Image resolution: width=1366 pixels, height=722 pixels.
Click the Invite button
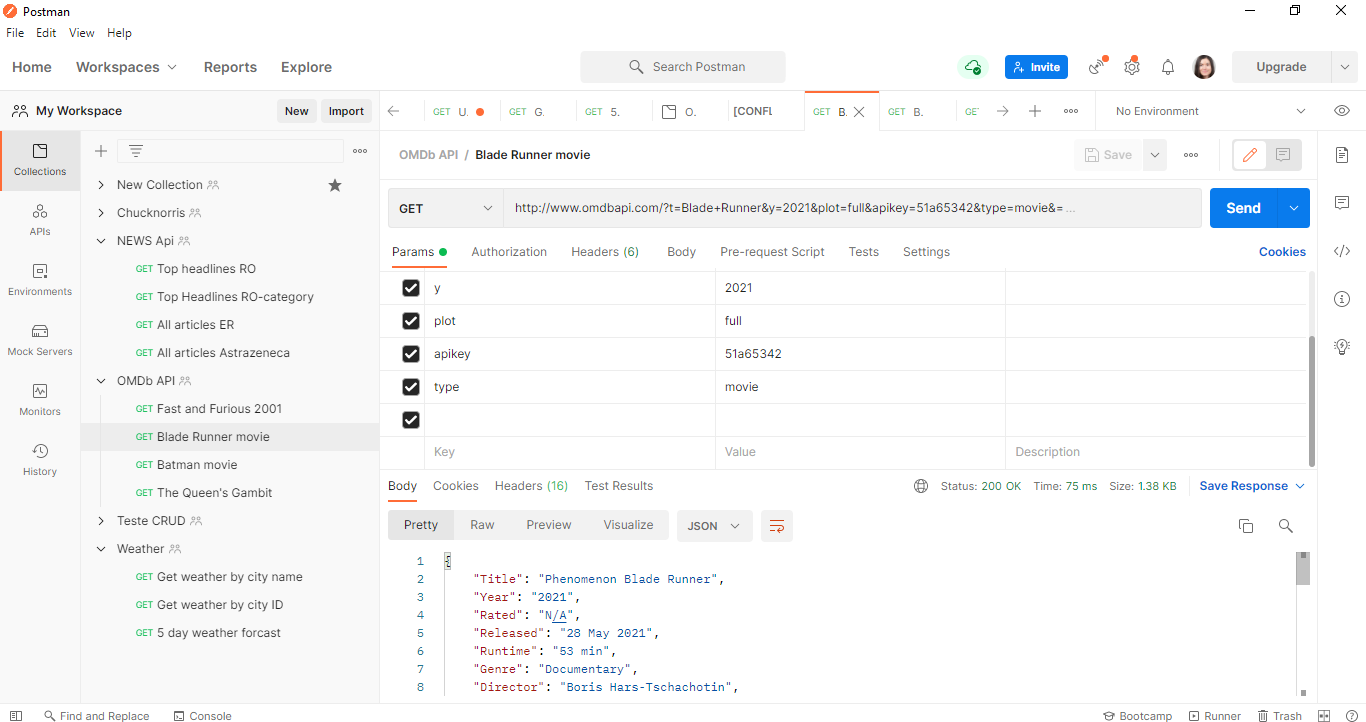click(x=1036, y=67)
